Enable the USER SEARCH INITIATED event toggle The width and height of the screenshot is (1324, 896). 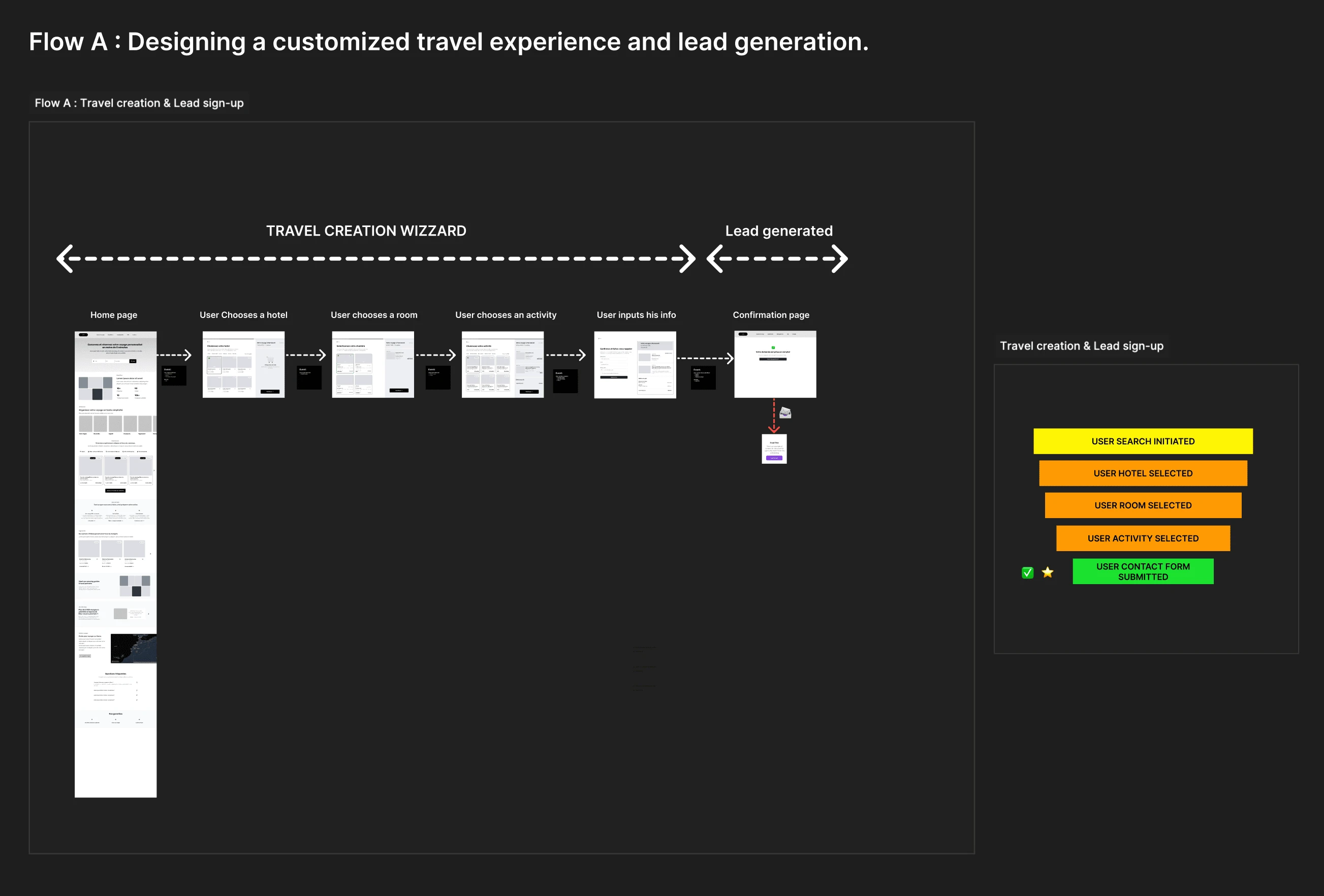(x=1143, y=441)
